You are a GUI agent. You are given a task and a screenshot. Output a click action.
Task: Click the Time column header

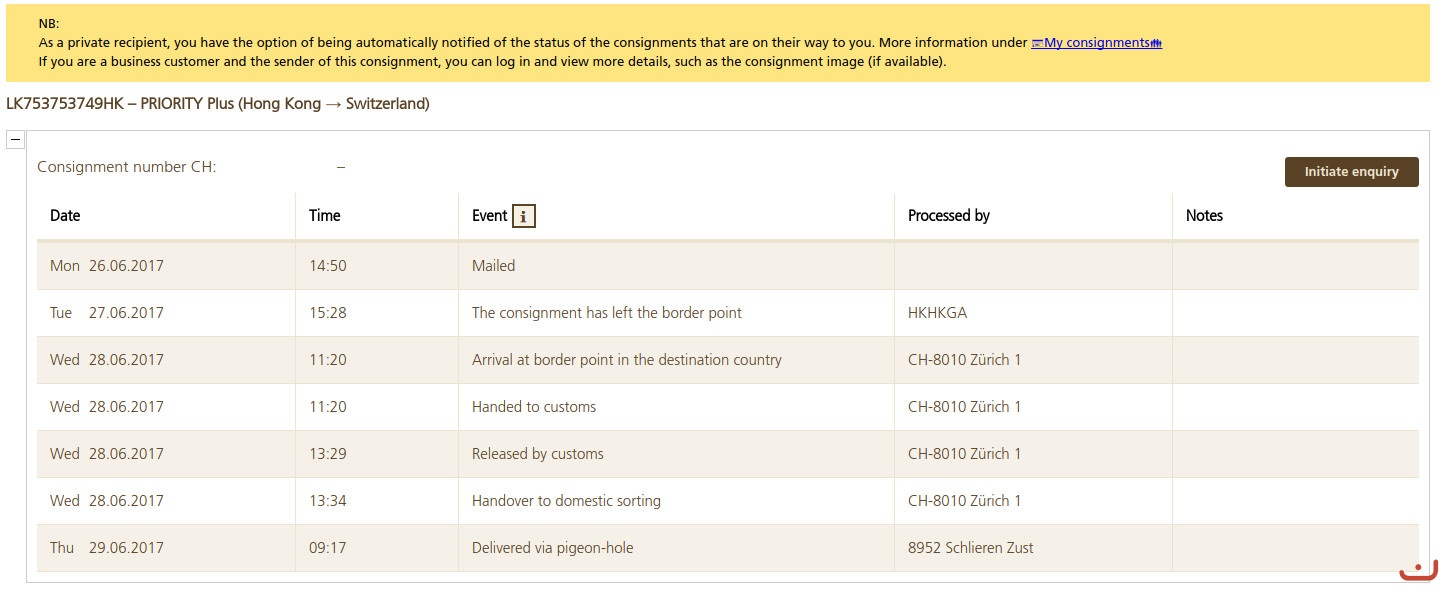pos(325,216)
